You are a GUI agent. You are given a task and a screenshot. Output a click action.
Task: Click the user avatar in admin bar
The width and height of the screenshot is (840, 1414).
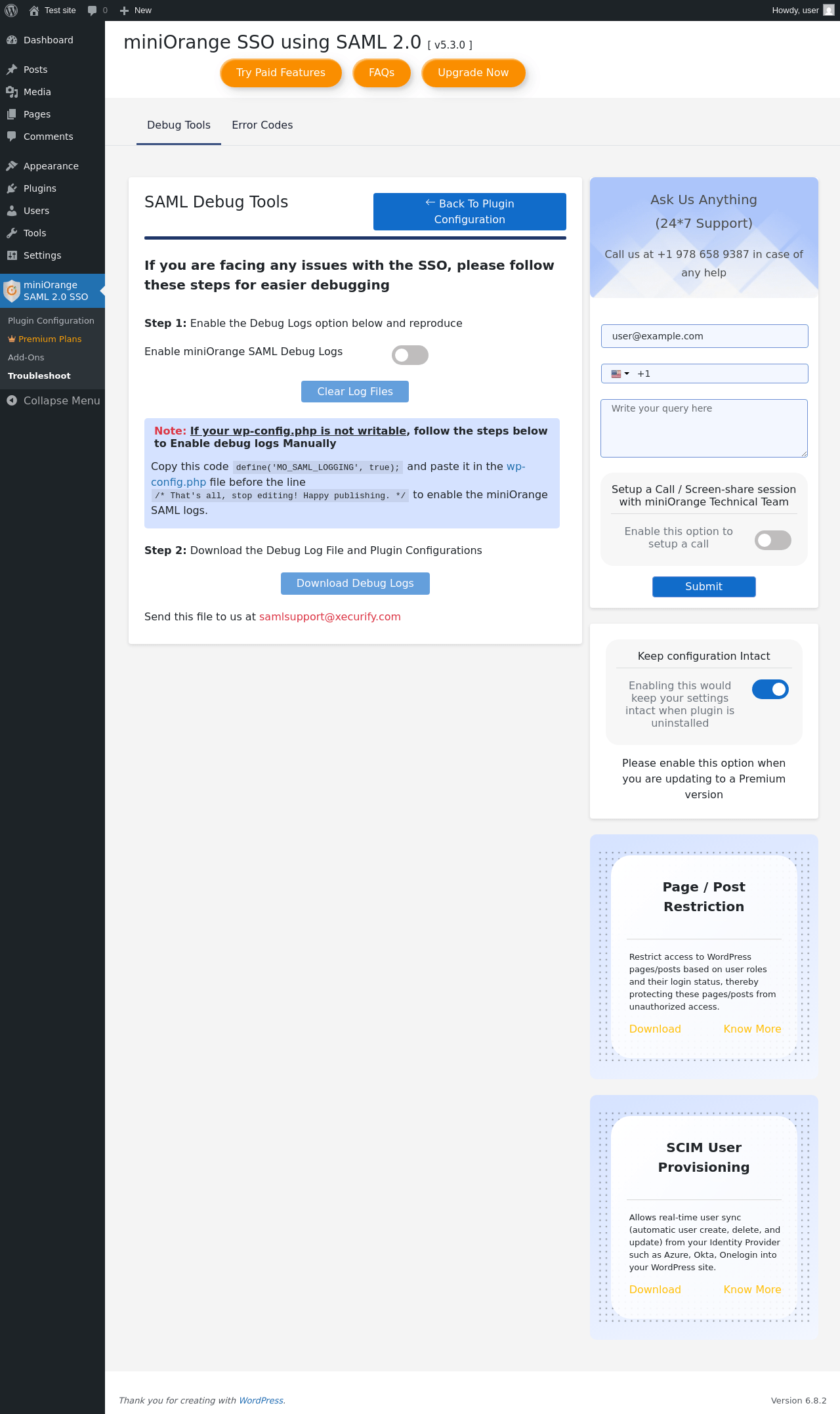point(829,11)
